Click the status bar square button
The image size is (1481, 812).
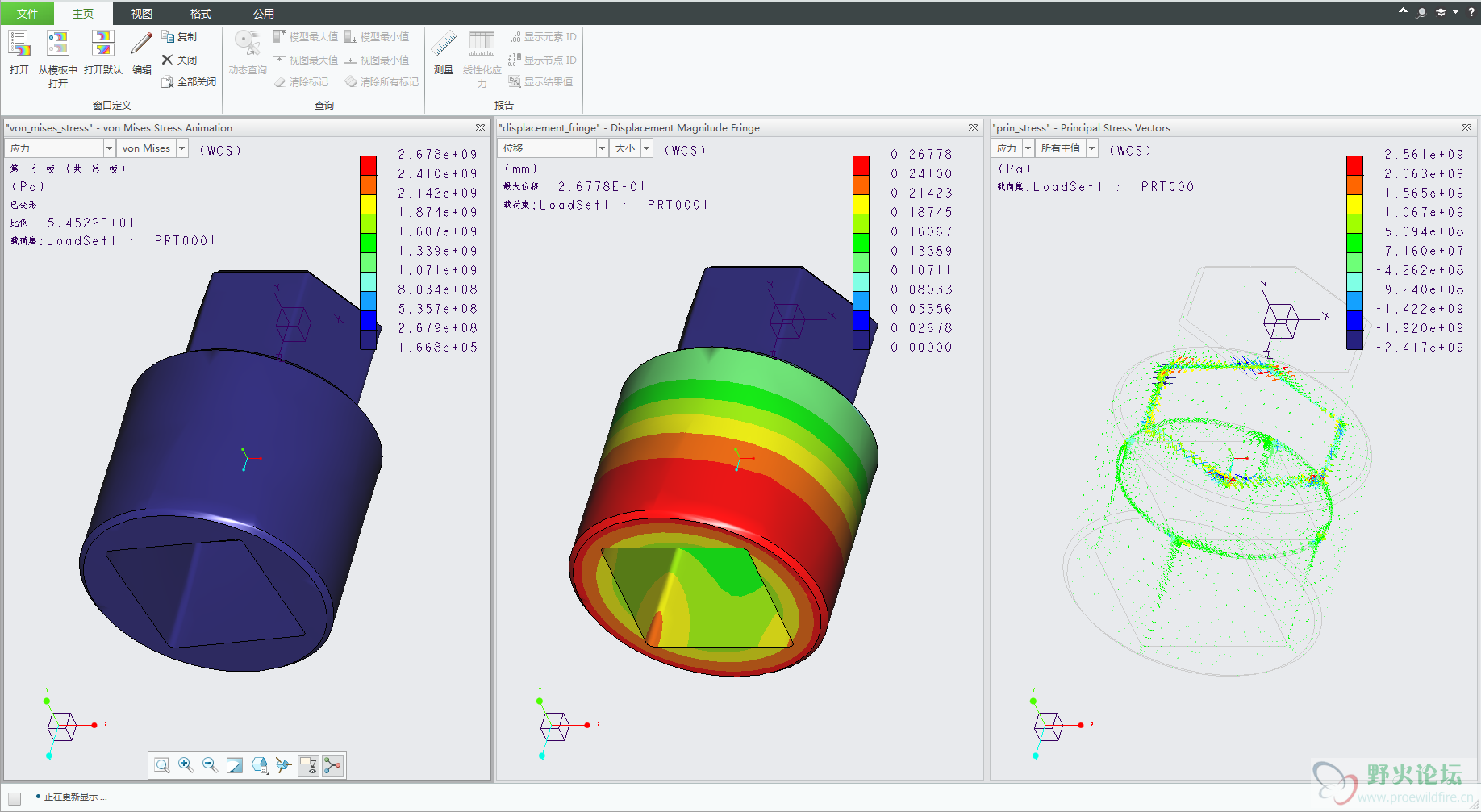tap(15, 798)
